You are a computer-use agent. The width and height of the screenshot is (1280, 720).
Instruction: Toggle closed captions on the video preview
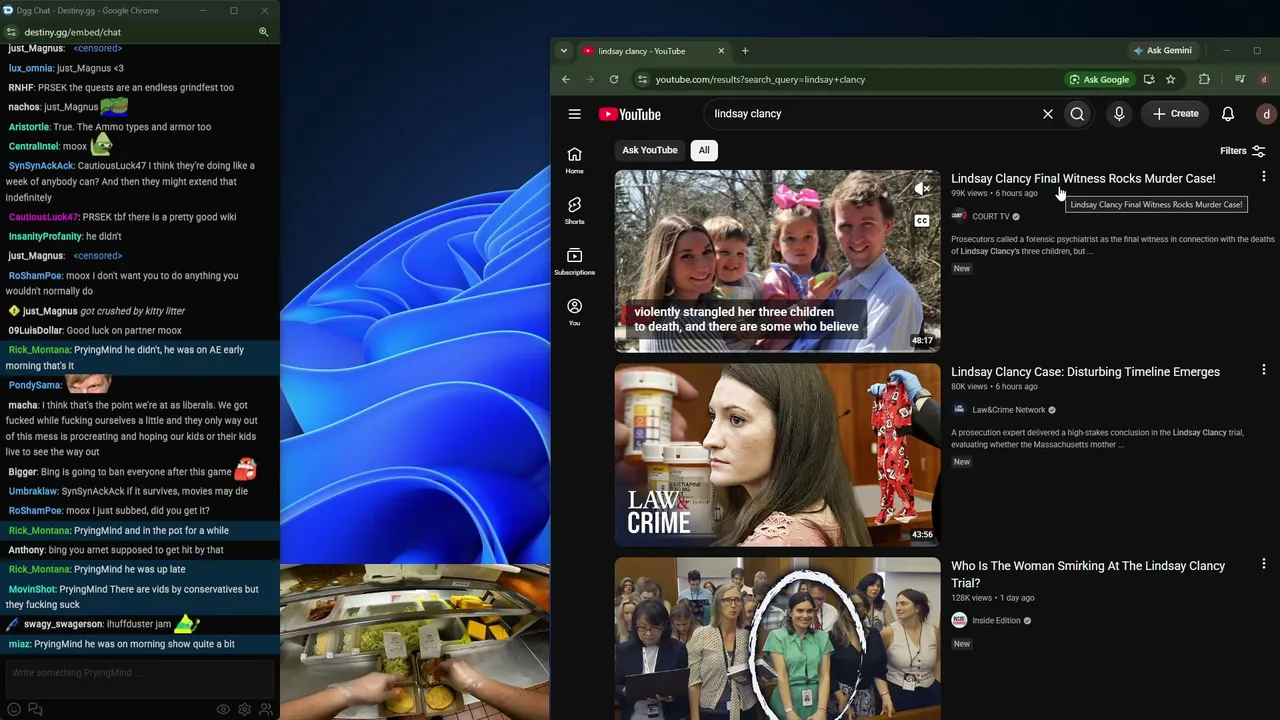(x=922, y=220)
